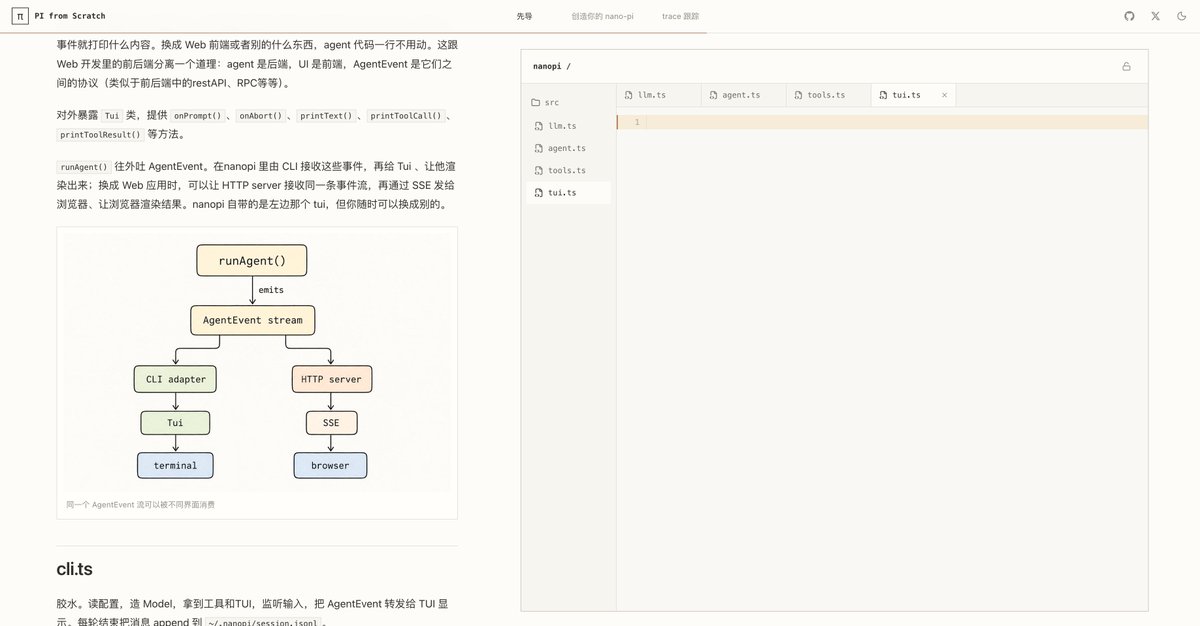Click the printToolCall() inline code
This screenshot has height=626, width=1200.
[x=406, y=116]
